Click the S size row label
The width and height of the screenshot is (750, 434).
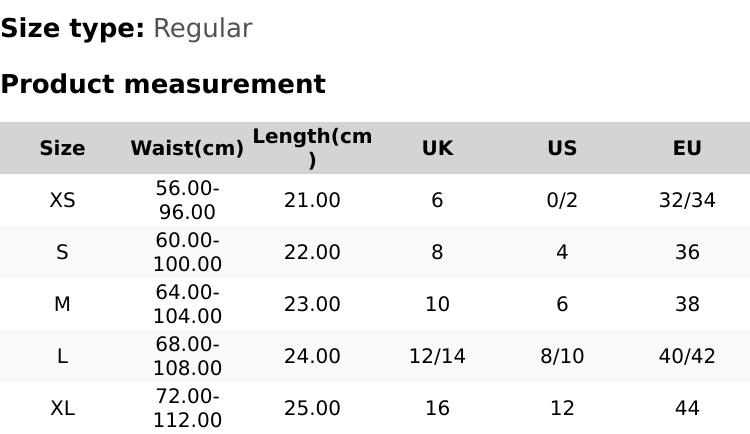pos(62,252)
